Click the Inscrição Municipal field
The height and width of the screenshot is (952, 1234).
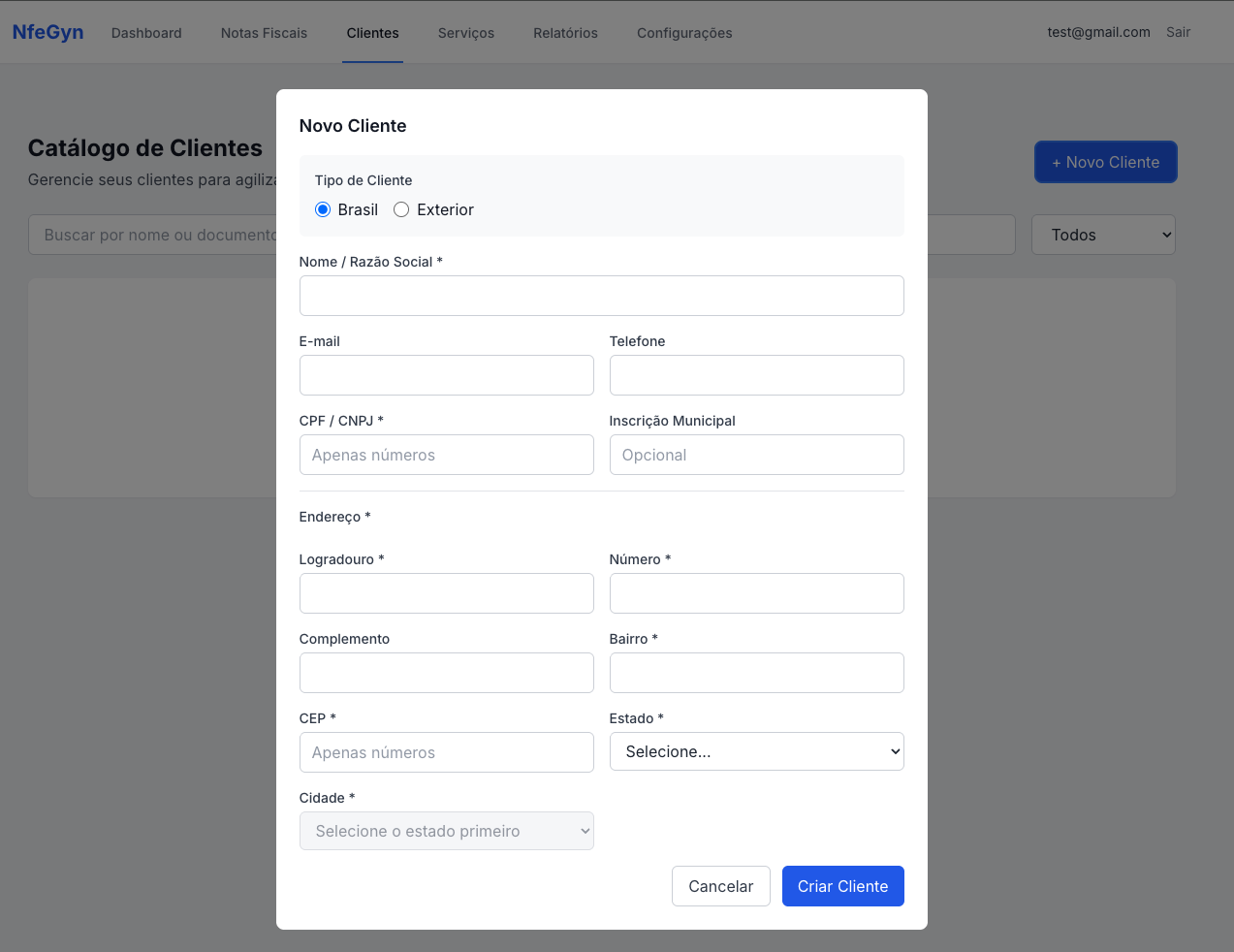[756, 455]
